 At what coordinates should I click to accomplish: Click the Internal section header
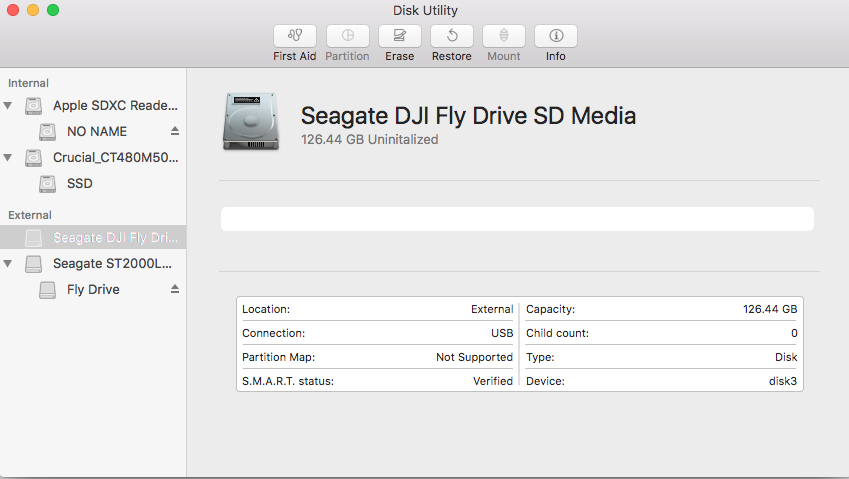point(28,83)
